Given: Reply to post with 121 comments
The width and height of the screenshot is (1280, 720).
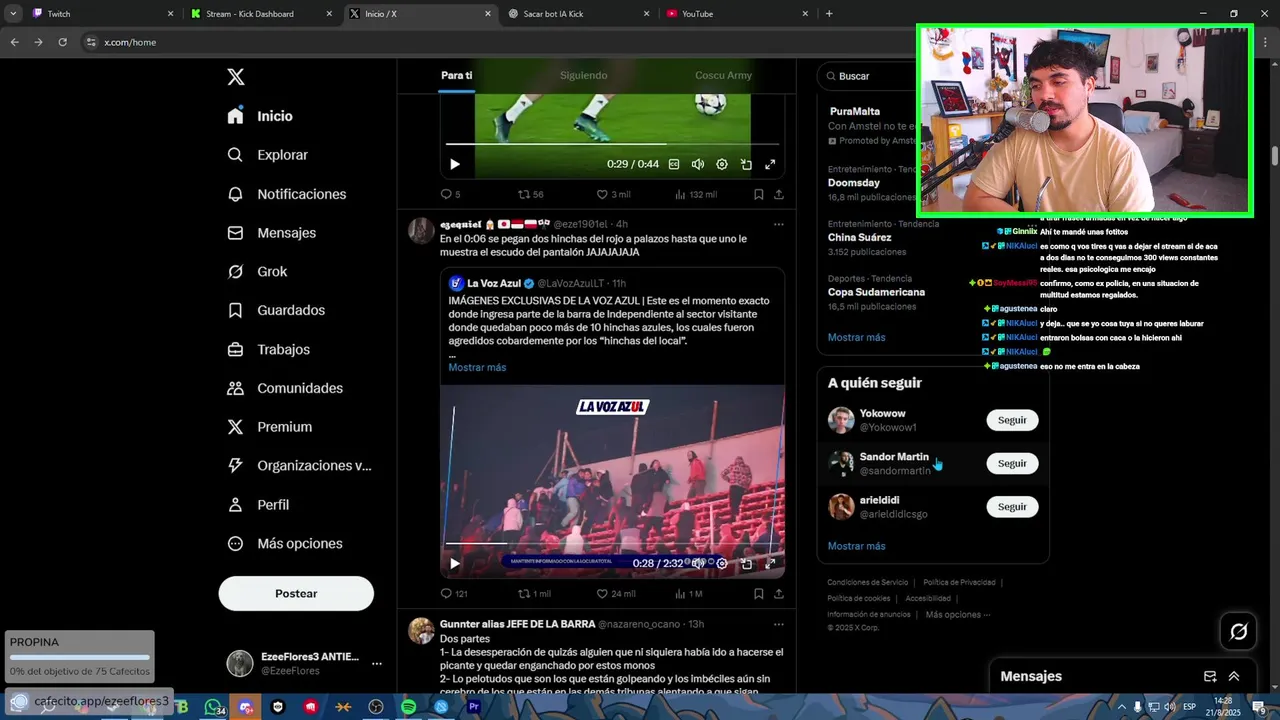Looking at the screenshot, I should pyautogui.click(x=454, y=593).
